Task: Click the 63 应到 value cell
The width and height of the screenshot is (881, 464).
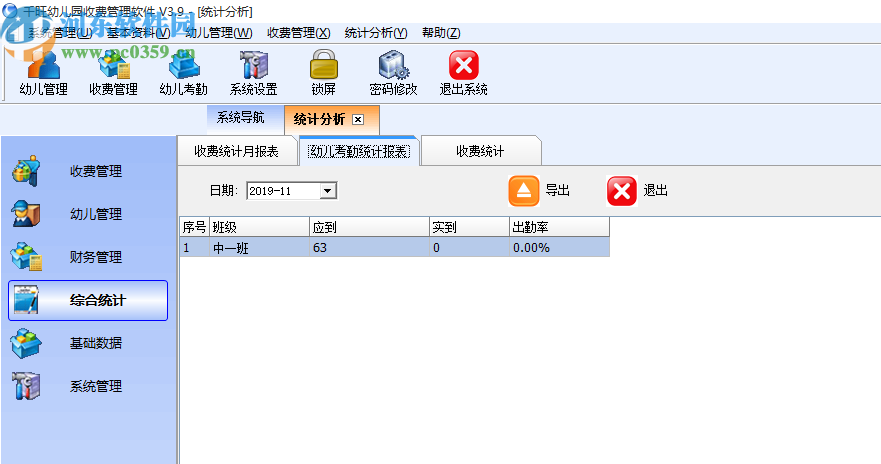Action: (x=369, y=248)
